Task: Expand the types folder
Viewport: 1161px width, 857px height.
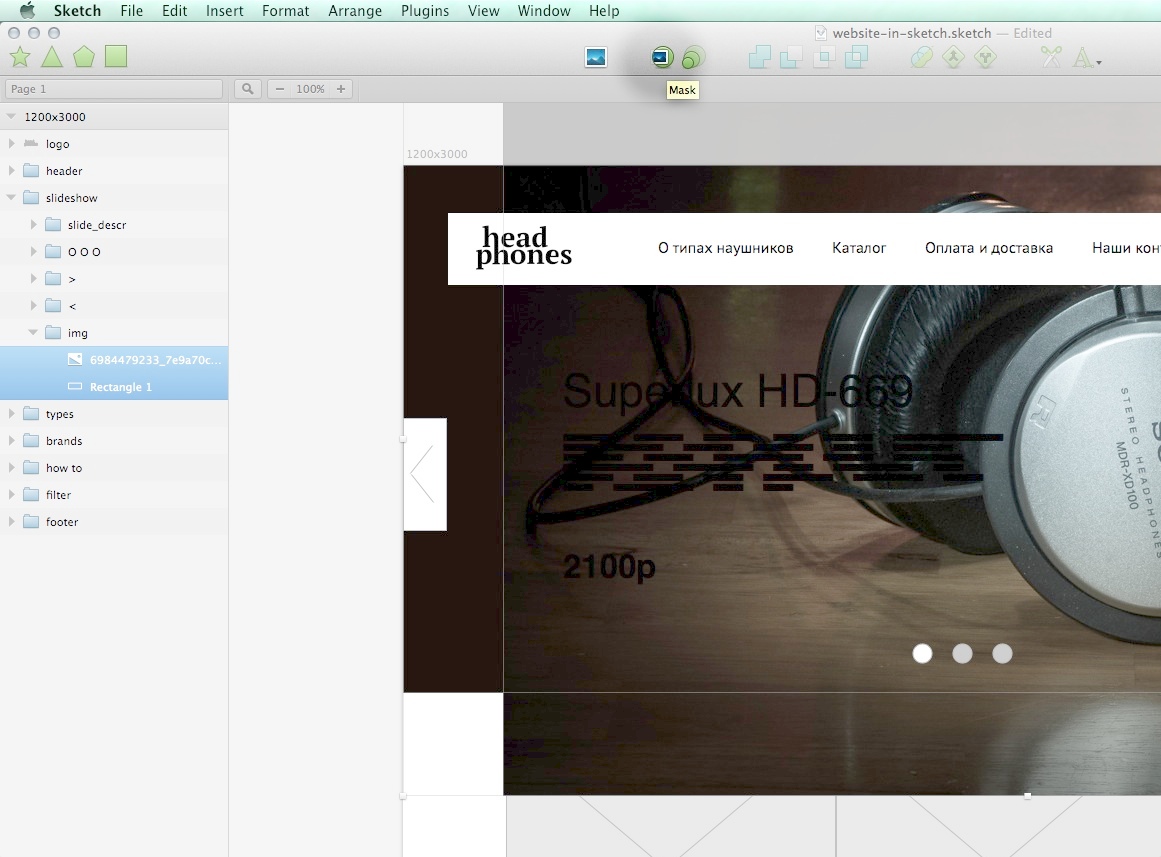Action: click(11, 413)
